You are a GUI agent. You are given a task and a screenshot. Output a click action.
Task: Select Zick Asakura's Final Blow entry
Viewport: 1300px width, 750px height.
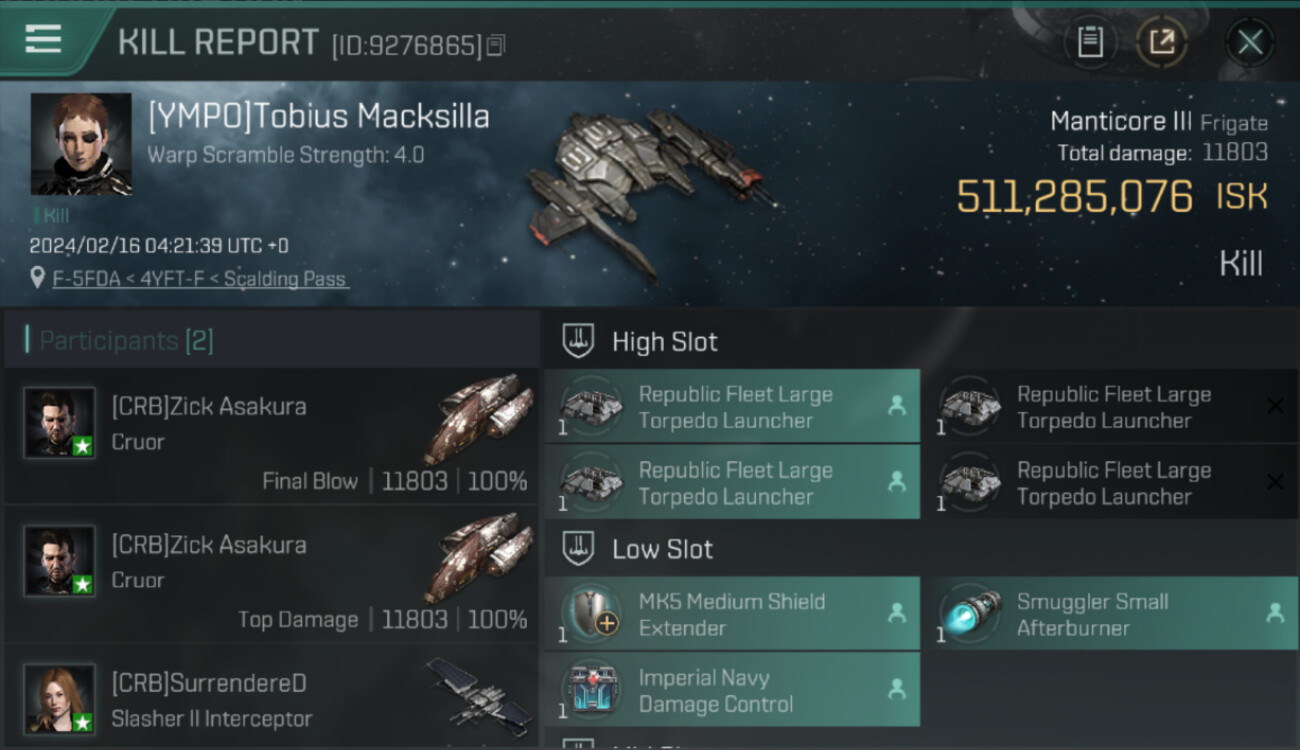tap(271, 436)
